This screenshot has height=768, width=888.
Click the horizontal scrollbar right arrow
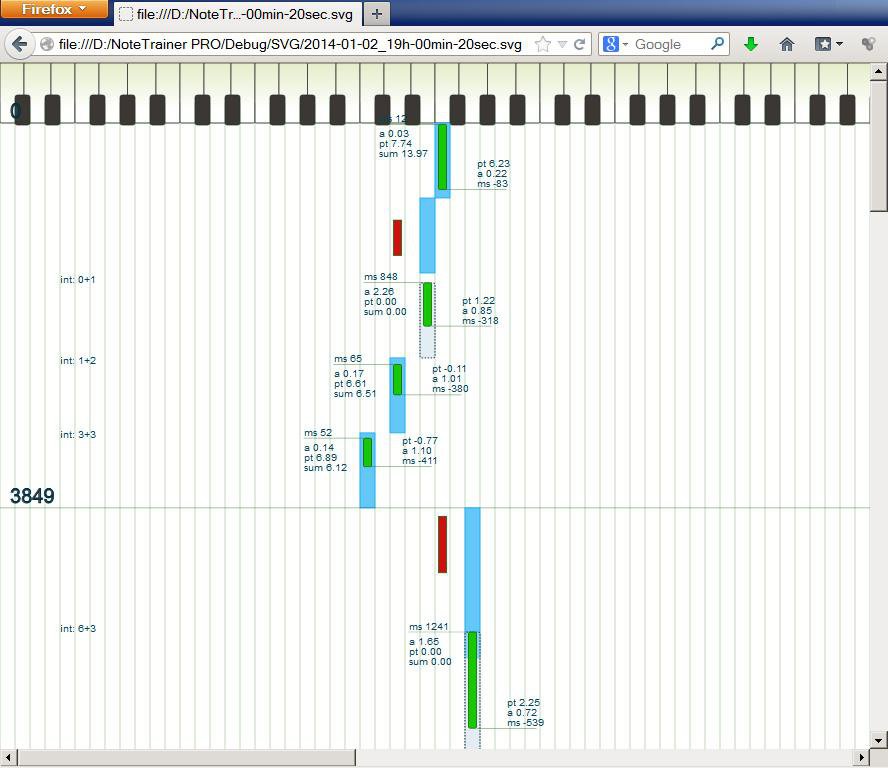pyautogui.click(x=861, y=757)
